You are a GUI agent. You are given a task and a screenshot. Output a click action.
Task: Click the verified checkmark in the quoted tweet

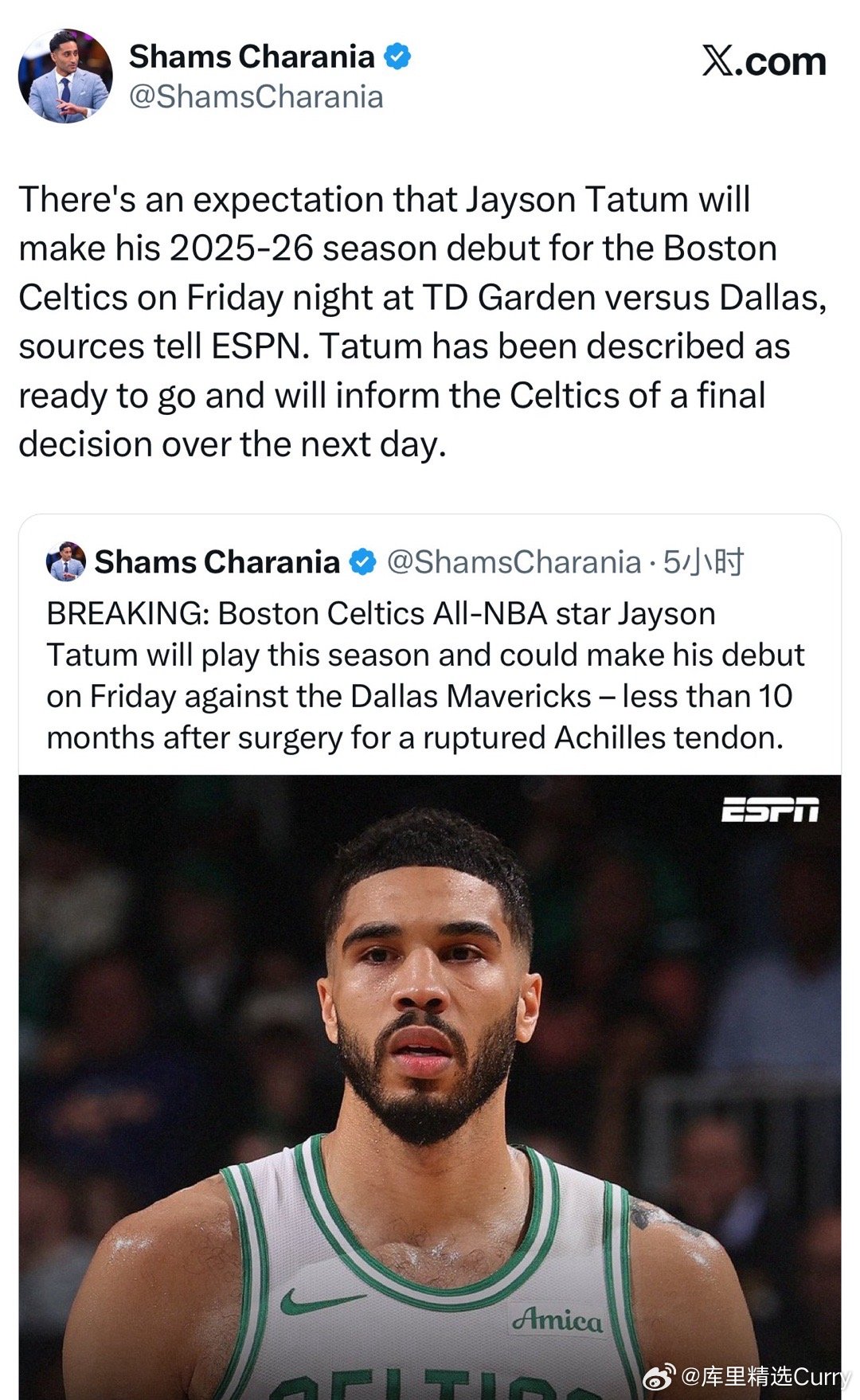pos(362,562)
